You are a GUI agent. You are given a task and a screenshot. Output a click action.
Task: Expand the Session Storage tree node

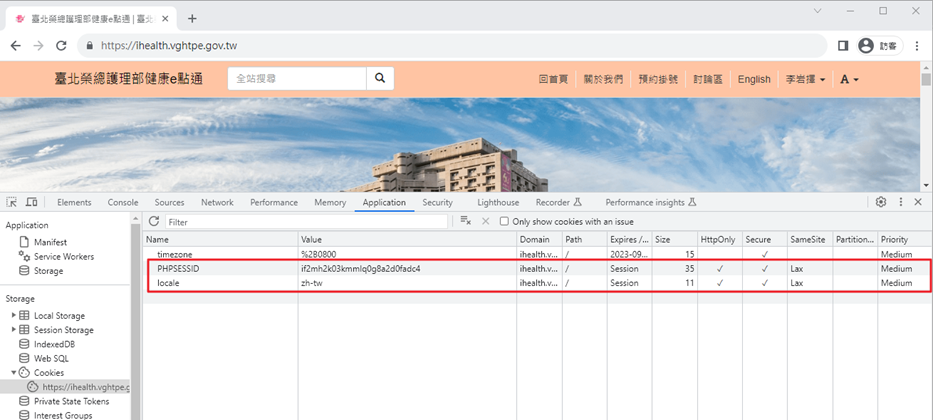[x=14, y=330]
